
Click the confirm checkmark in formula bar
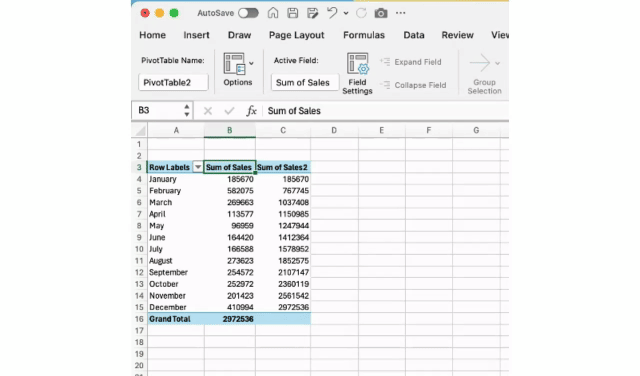(229, 111)
